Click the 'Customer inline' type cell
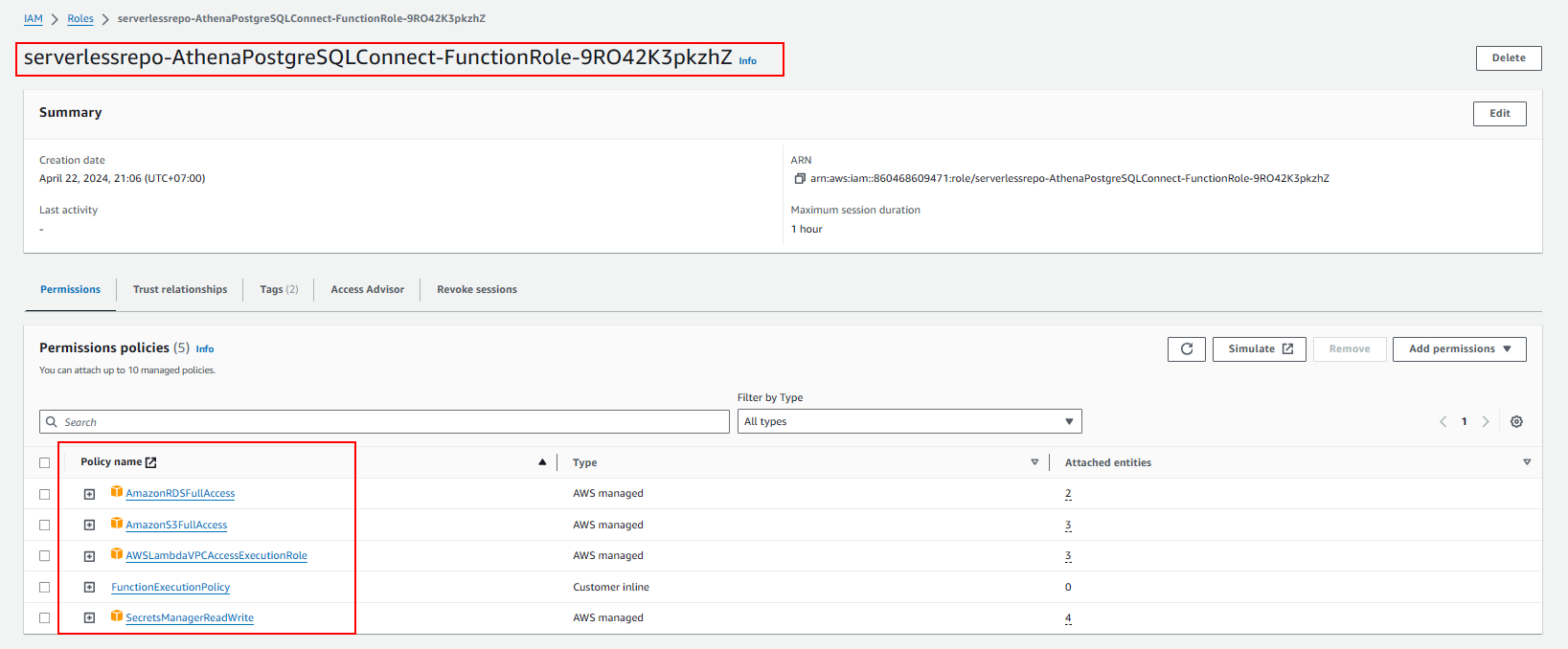 (x=611, y=588)
